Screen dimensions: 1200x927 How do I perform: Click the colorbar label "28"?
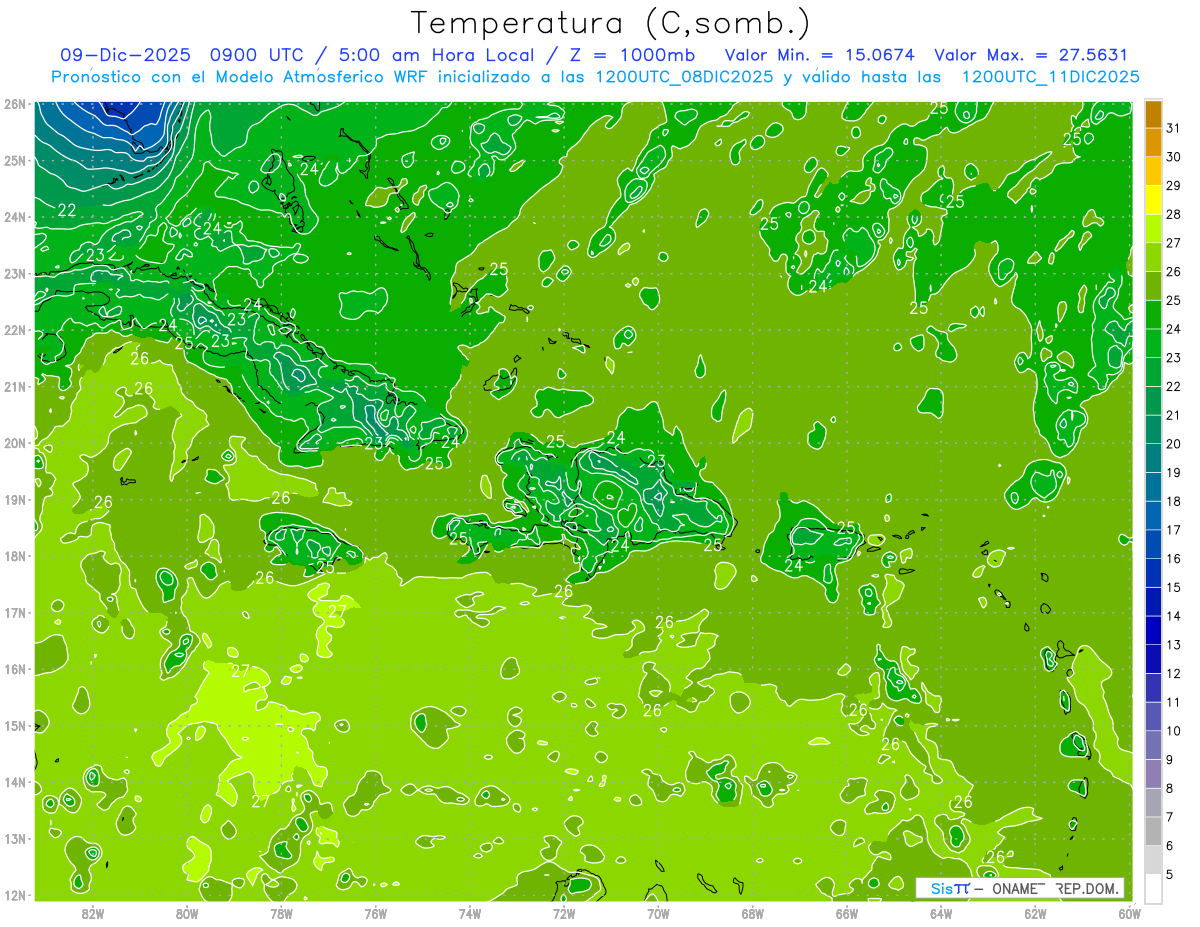[x=1173, y=214]
